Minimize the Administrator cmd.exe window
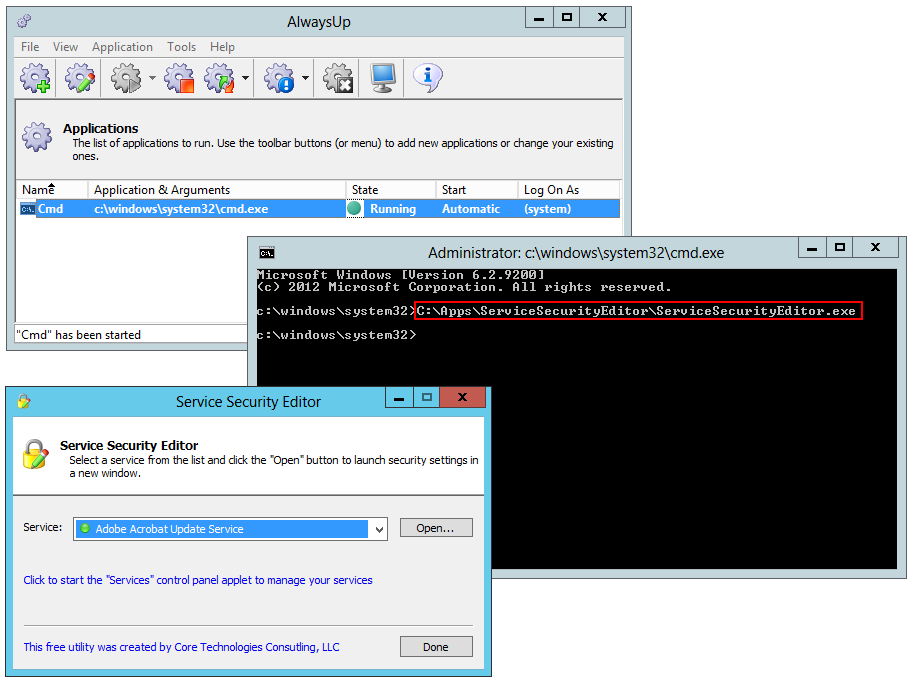Viewport: 913px width, 685px height. (x=812, y=248)
